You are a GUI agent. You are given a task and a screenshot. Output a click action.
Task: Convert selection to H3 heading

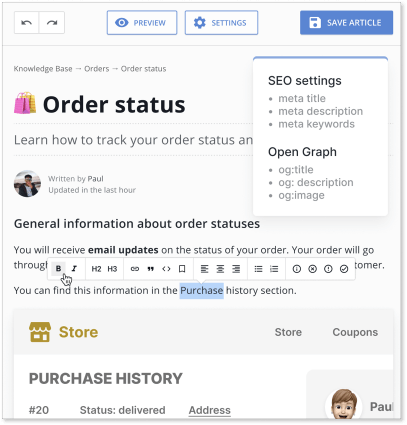pyautogui.click(x=112, y=269)
